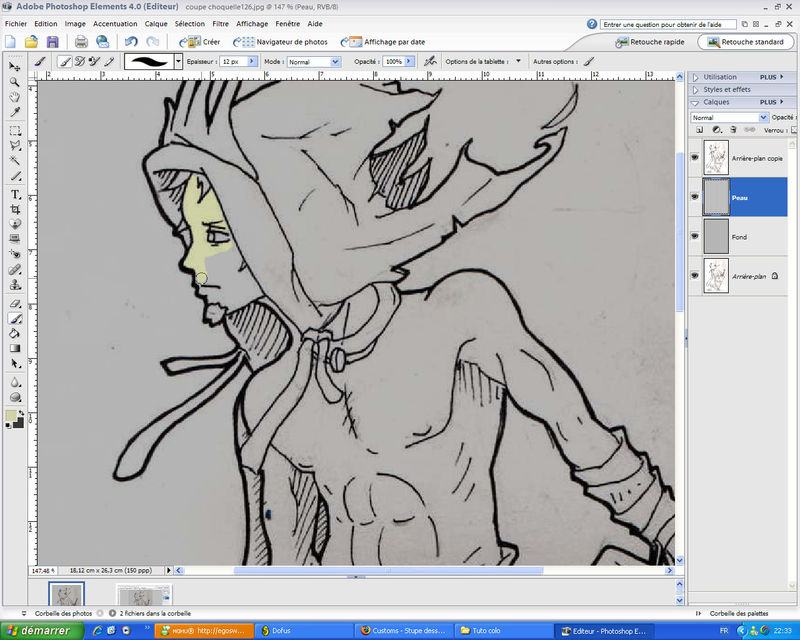The image size is (800, 640).
Task: Choose the Impressionist Brush in options bar
Action: [80, 62]
